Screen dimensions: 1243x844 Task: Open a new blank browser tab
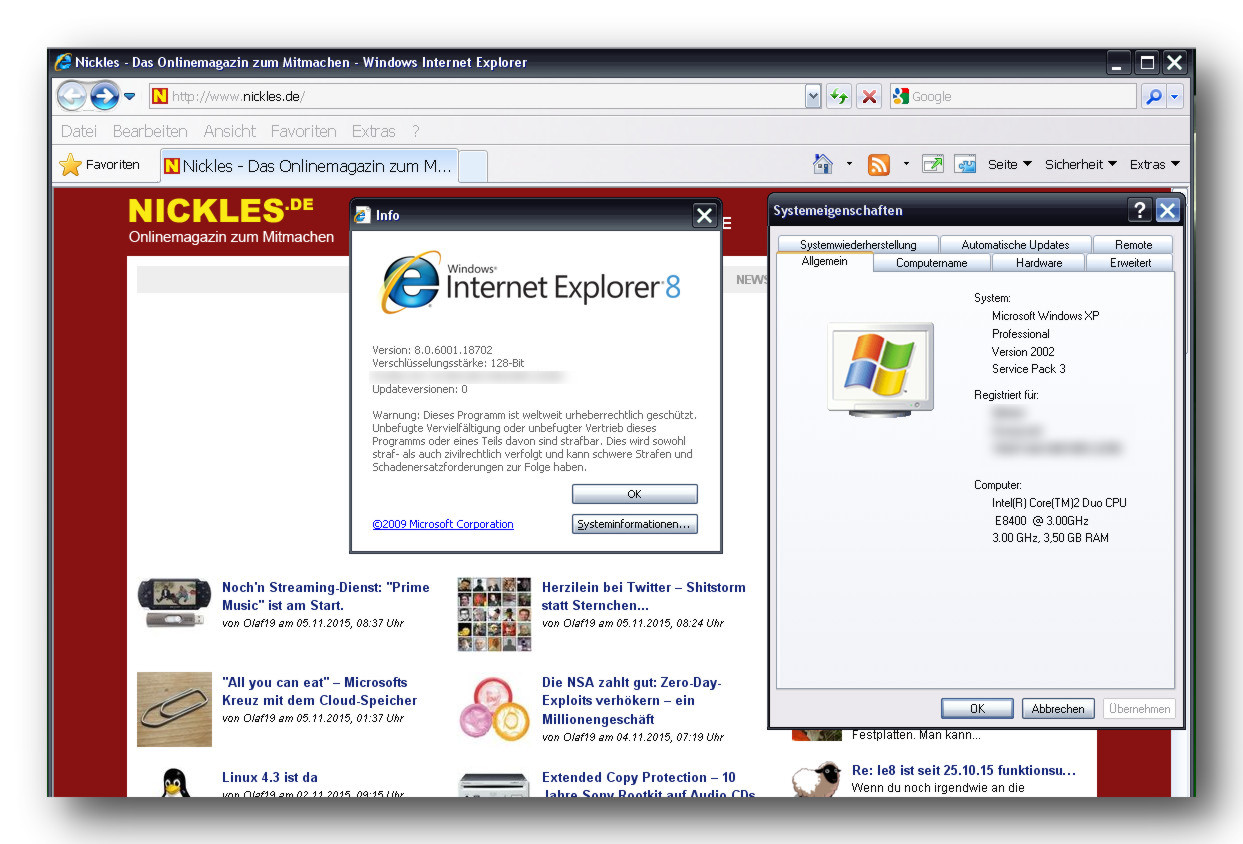click(x=473, y=167)
